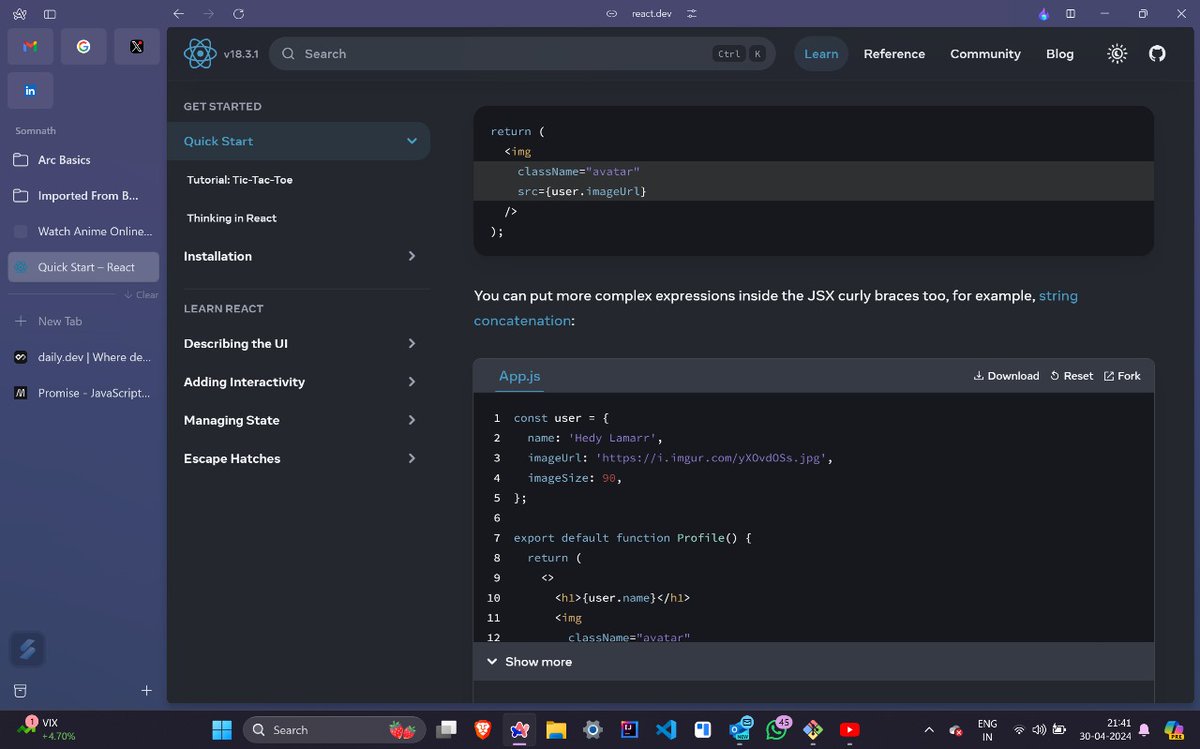This screenshot has width=1200, height=749.
Task: Open IntelliJ IDEA from the taskbar
Action: coord(630,730)
